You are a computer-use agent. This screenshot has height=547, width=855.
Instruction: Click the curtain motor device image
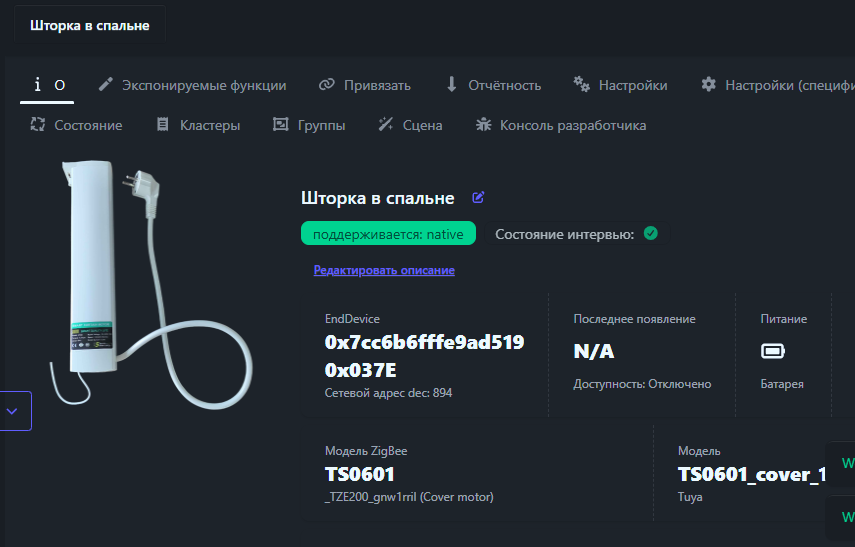151,284
